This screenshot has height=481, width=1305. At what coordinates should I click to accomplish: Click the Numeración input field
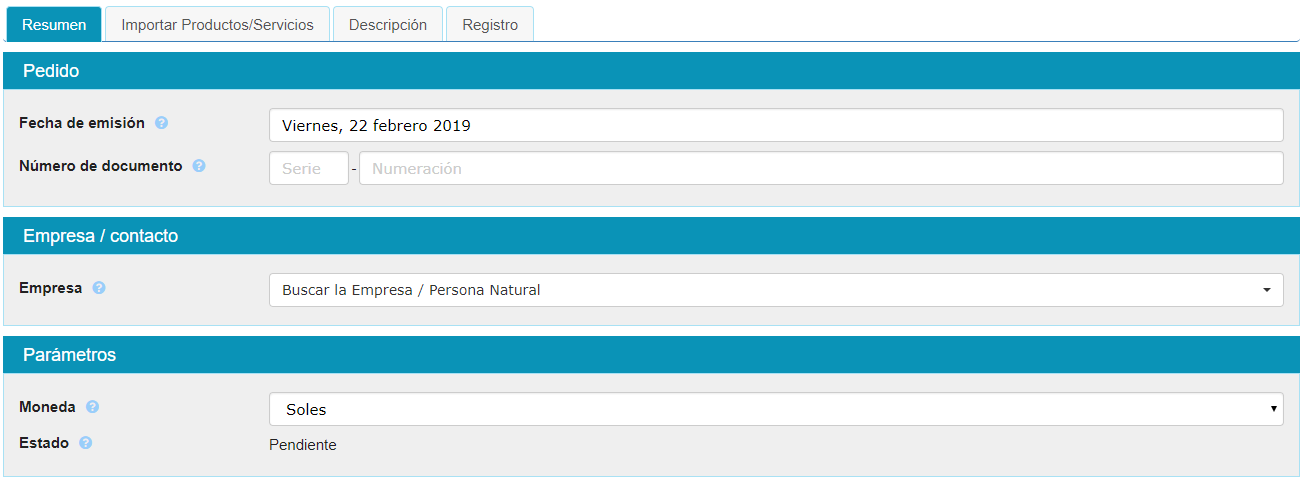point(820,169)
